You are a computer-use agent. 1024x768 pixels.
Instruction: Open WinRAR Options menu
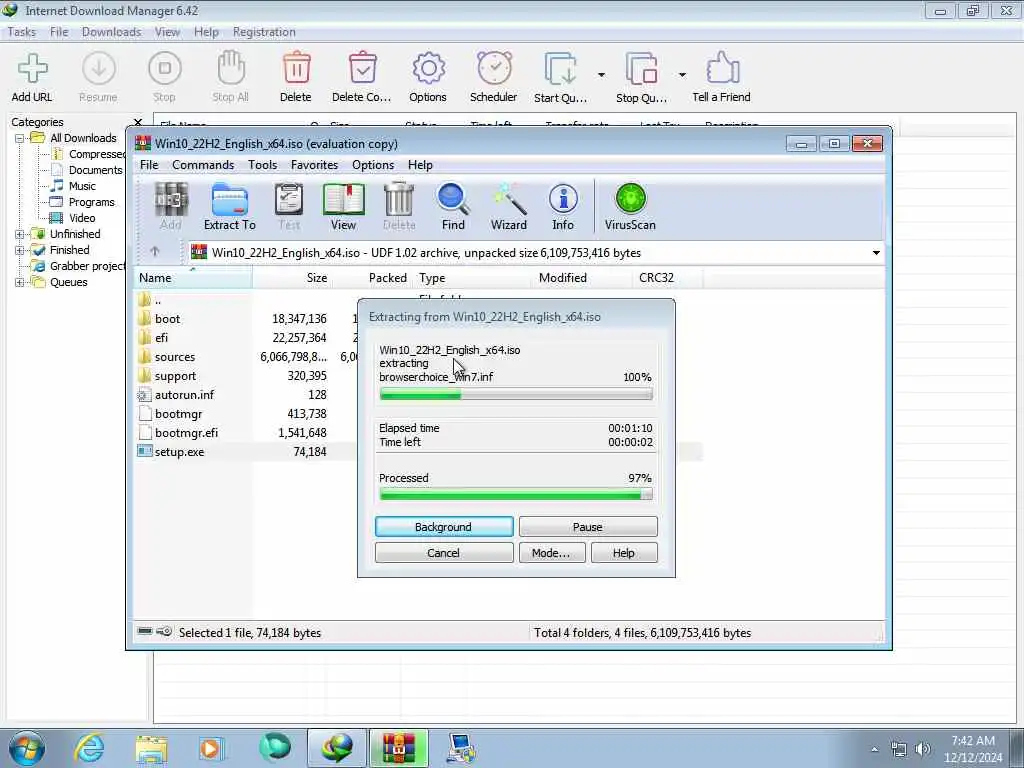pyautogui.click(x=373, y=165)
